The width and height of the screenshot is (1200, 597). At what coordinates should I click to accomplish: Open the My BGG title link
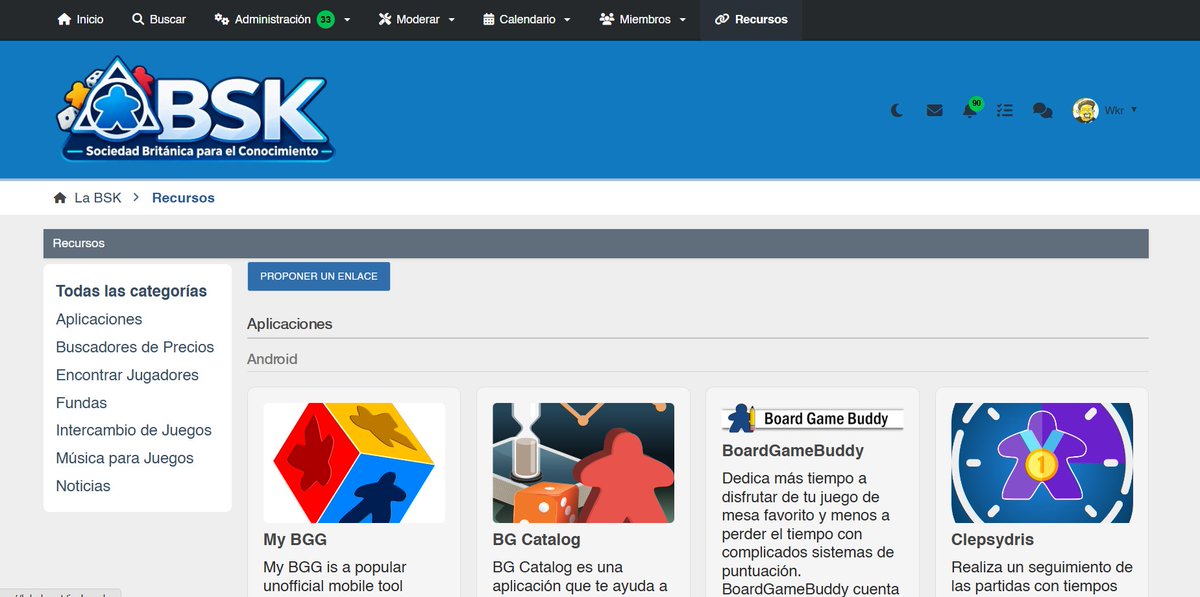tap(295, 540)
